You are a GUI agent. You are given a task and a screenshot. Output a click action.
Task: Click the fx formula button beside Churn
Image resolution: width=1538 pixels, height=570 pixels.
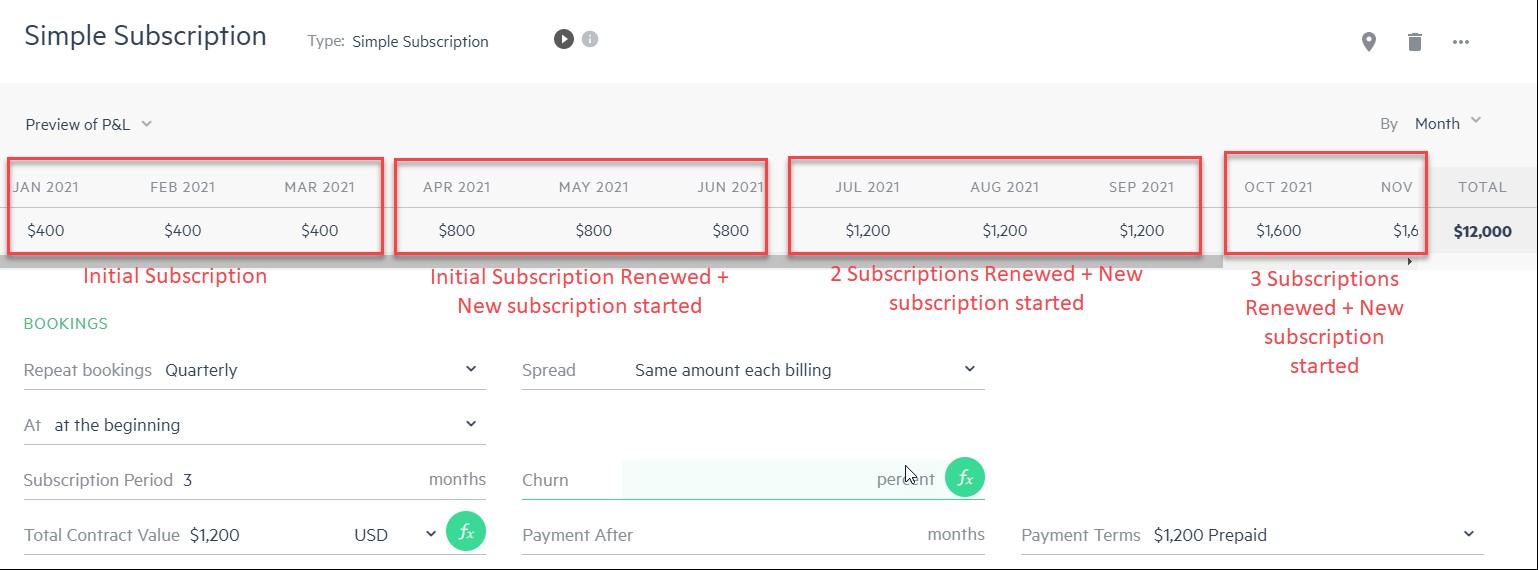point(965,478)
